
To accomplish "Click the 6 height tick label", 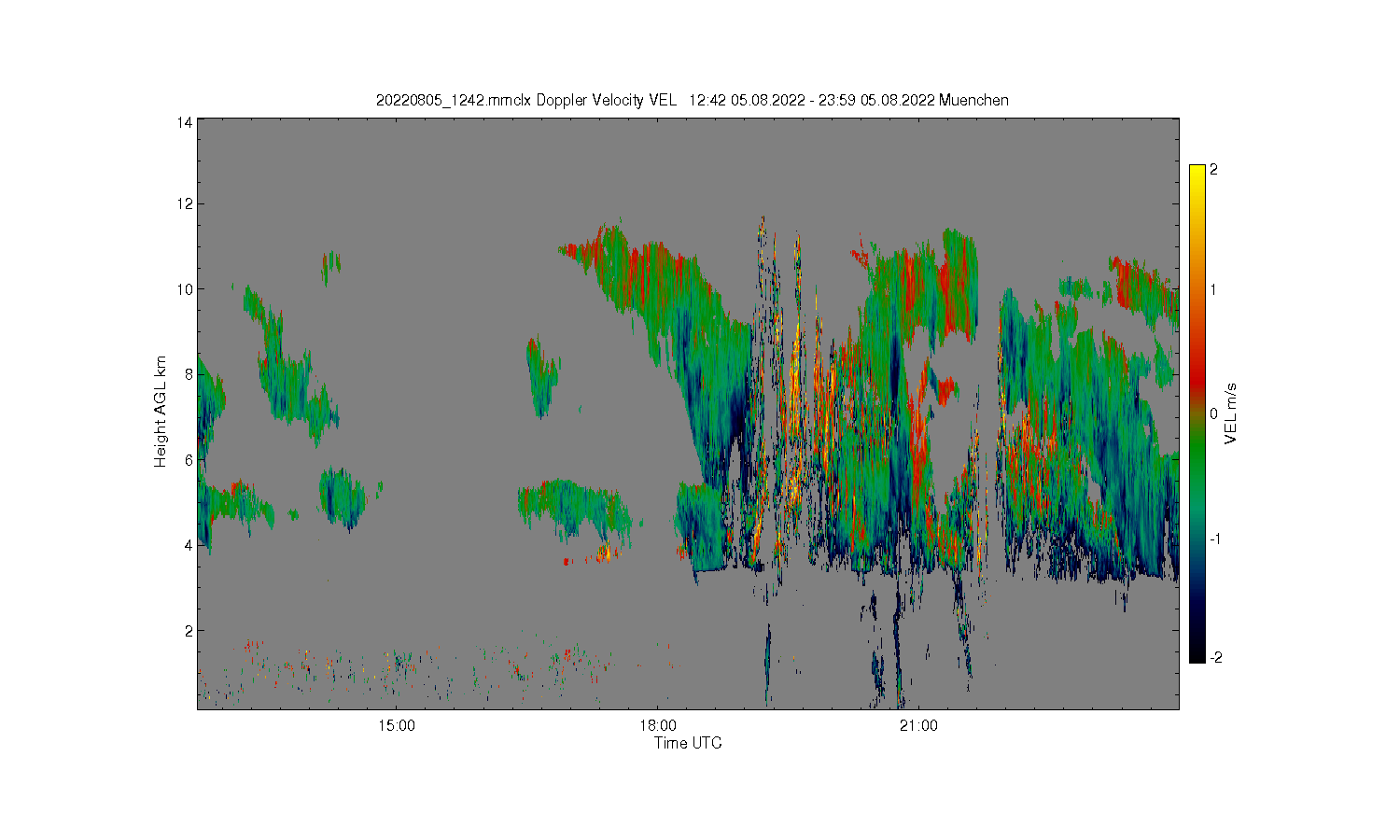I will coord(189,460).
